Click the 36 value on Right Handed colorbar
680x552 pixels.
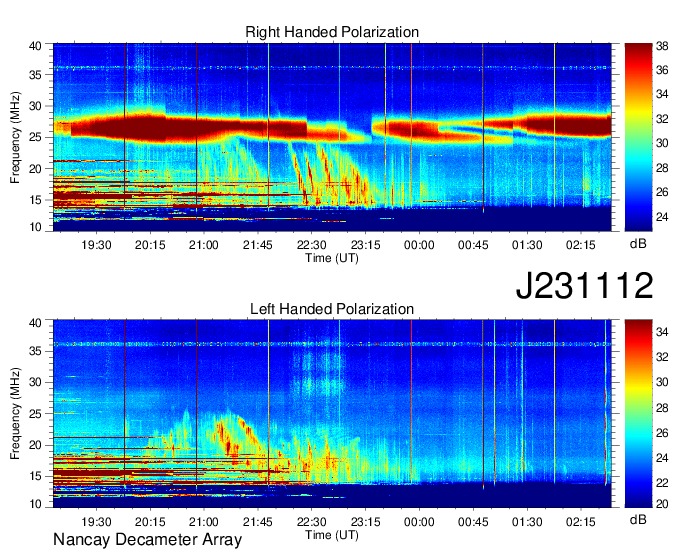pos(662,70)
